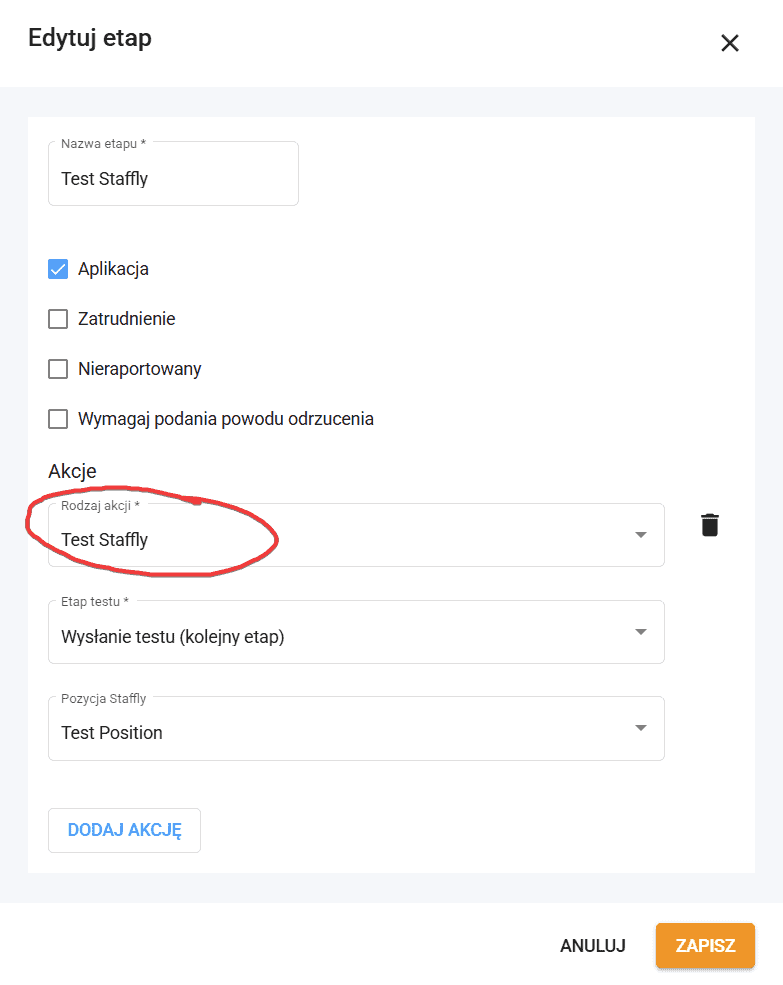The image size is (783, 985).
Task: Expand the Wysłanie testu (kolejny etap) selection
Action: pyautogui.click(x=340, y=636)
